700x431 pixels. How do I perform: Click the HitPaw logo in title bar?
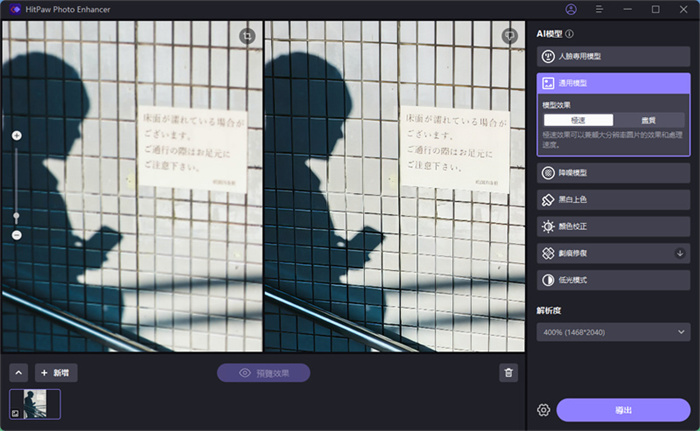(x=15, y=9)
